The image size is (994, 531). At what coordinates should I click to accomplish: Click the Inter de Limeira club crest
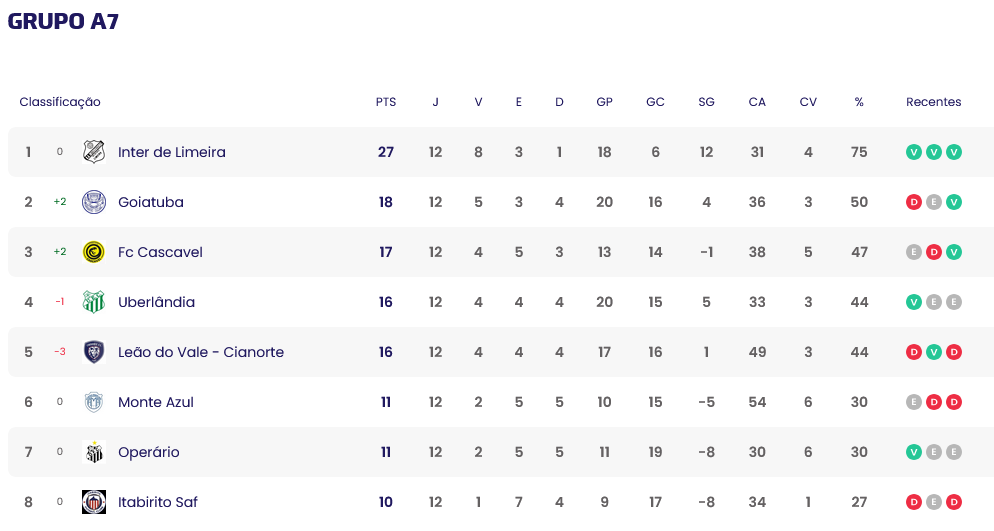tap(94, 152)
